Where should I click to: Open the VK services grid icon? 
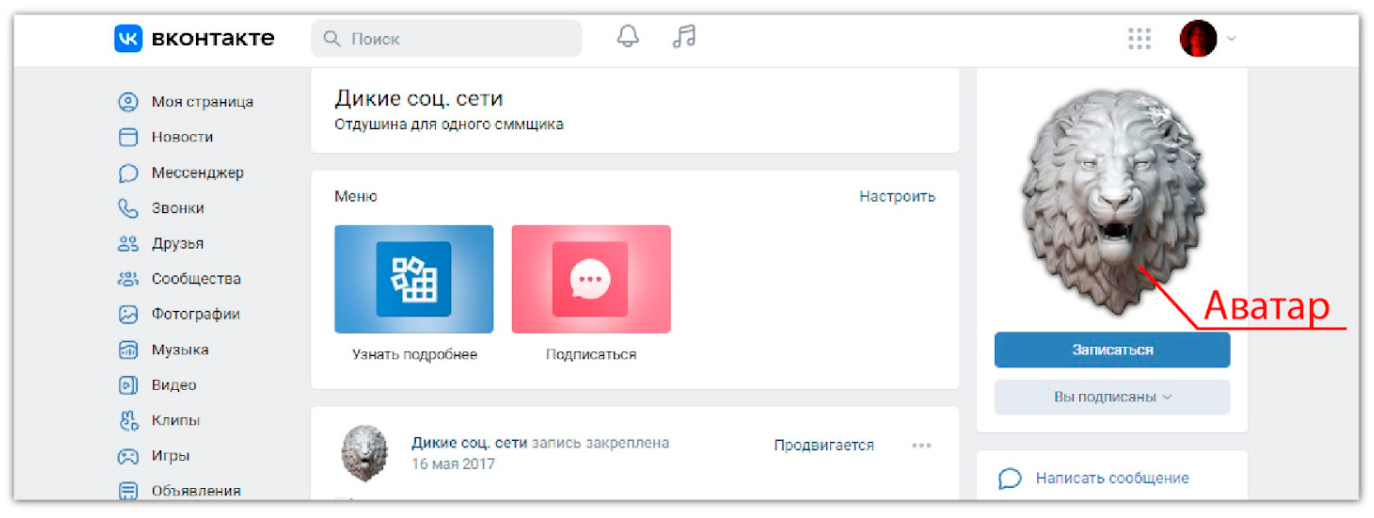(1139, 39)
